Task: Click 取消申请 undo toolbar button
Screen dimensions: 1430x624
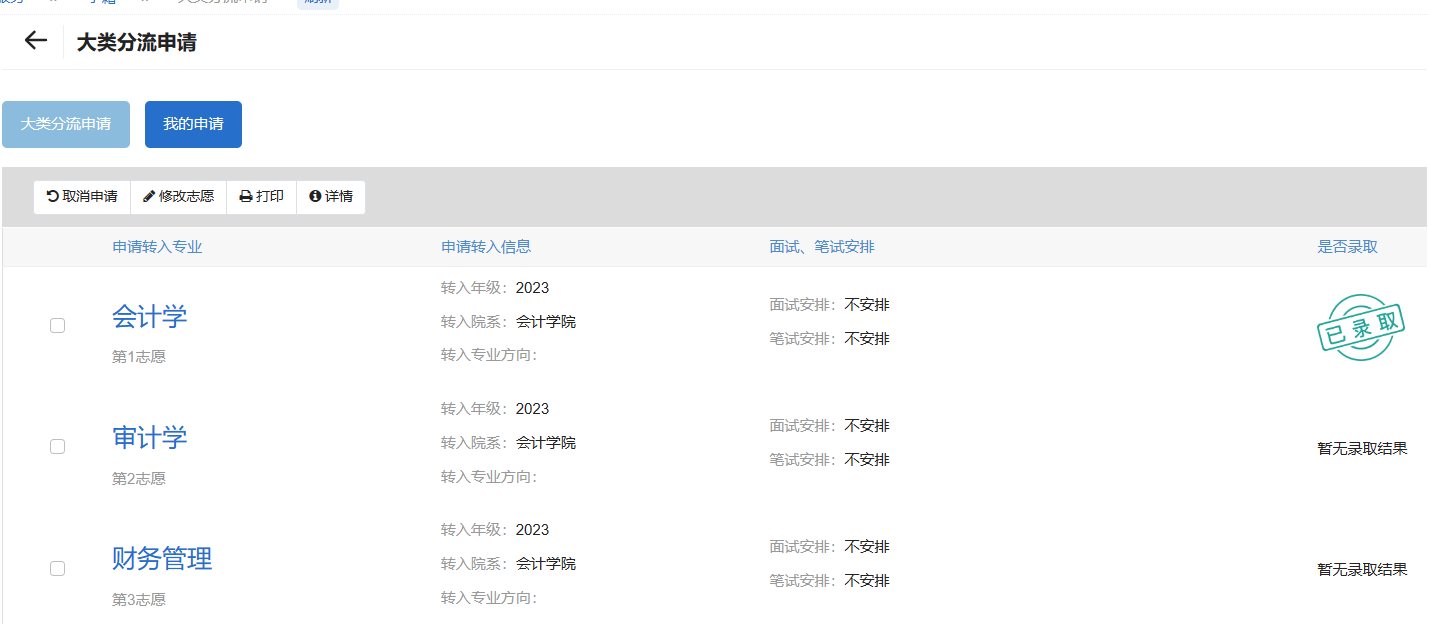Action: 82,197
